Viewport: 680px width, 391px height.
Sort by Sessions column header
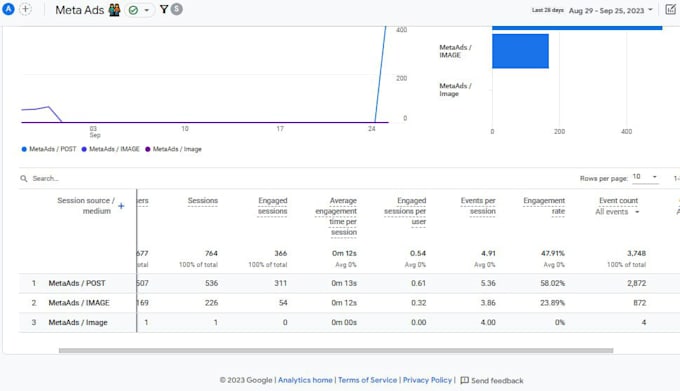(203, 201)
